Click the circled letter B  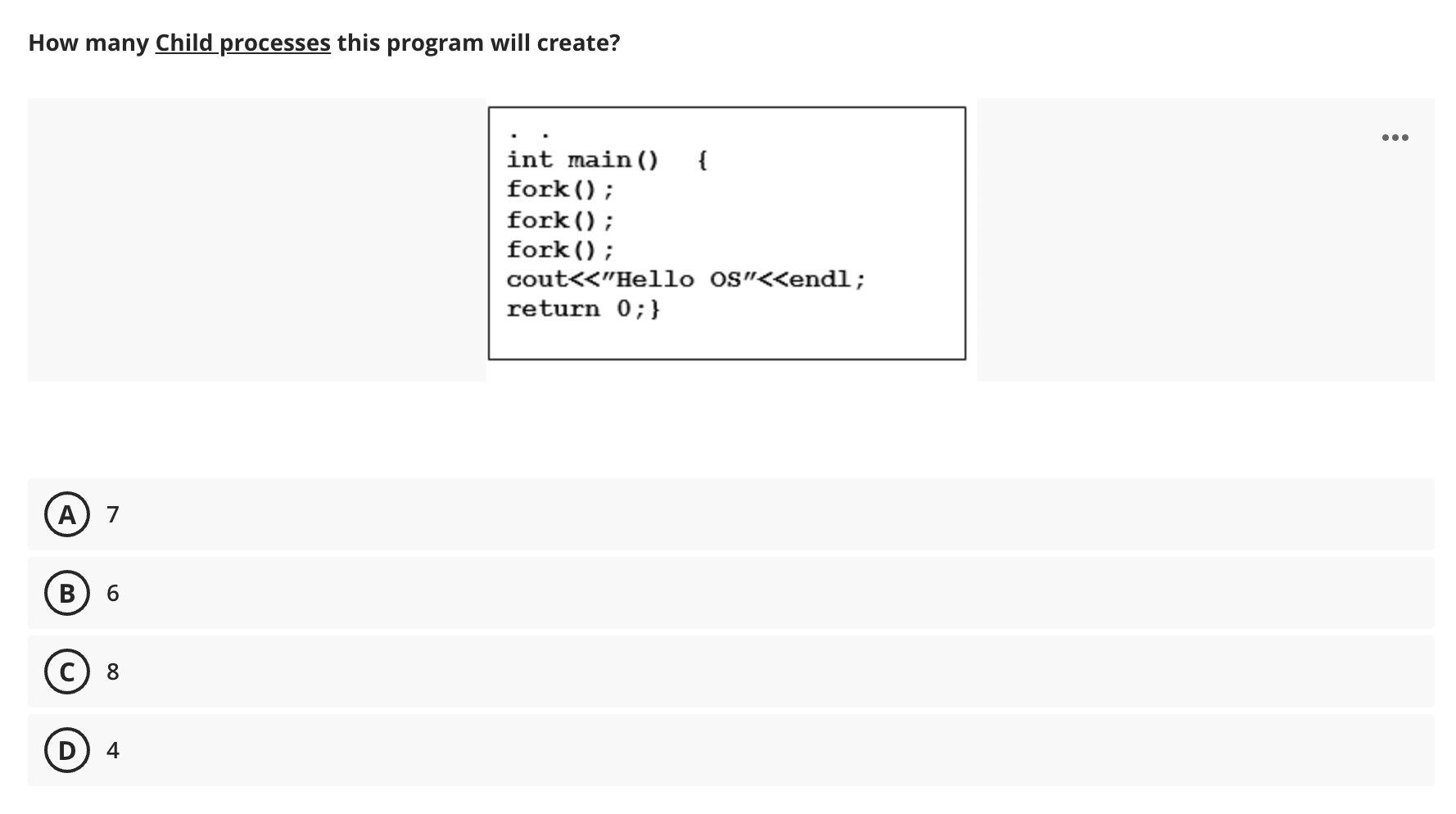68,593
